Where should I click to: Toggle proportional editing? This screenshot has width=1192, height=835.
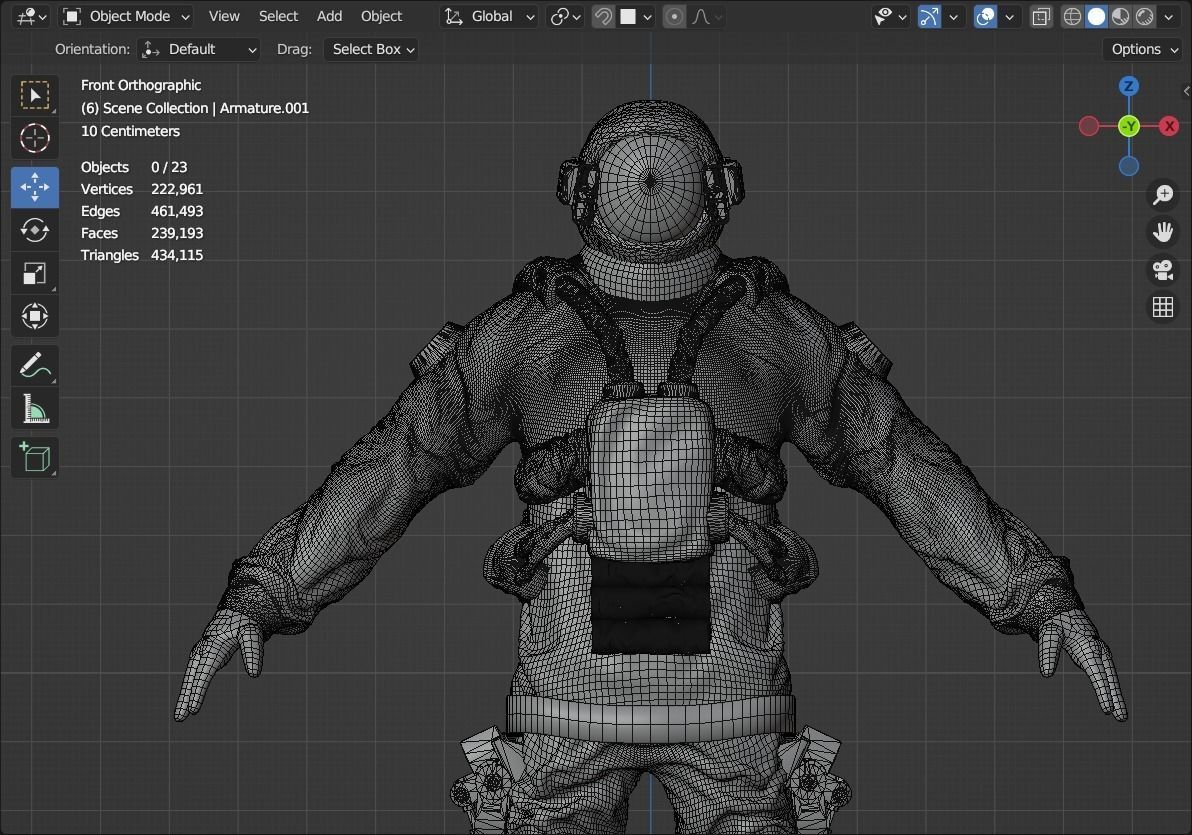point(674,16)
